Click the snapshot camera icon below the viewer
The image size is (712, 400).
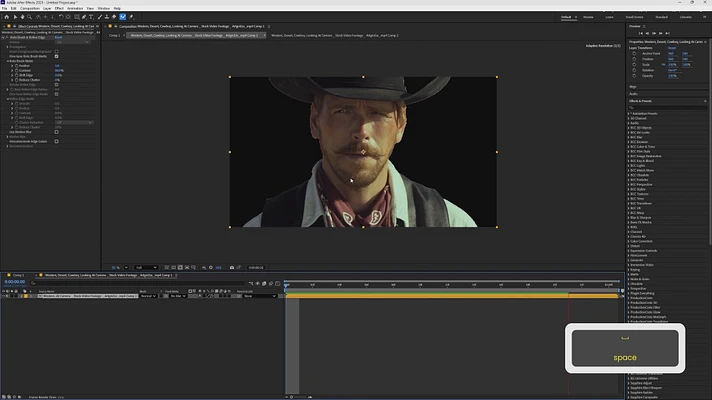232,267
